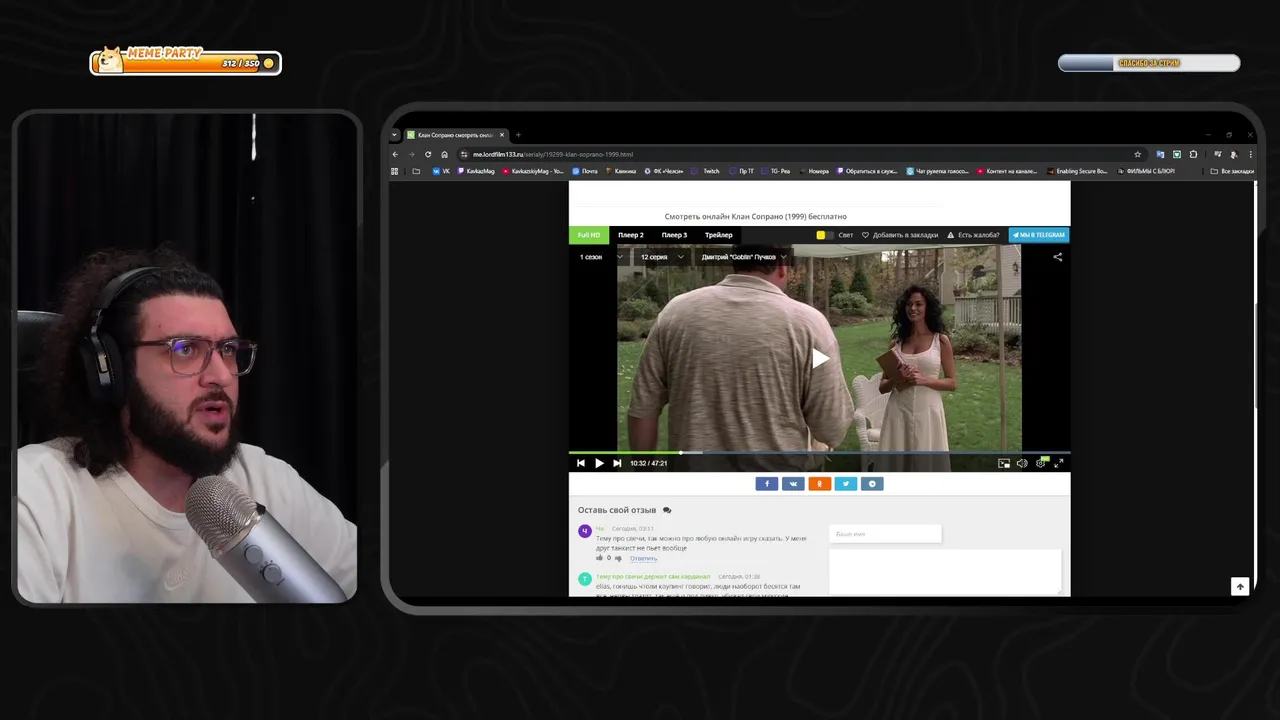Open the Дмитрий Goblin Пучков voice dropdown
This screenshot has width=1280, height=720.
pyautogui.click(x=744, y=257)
